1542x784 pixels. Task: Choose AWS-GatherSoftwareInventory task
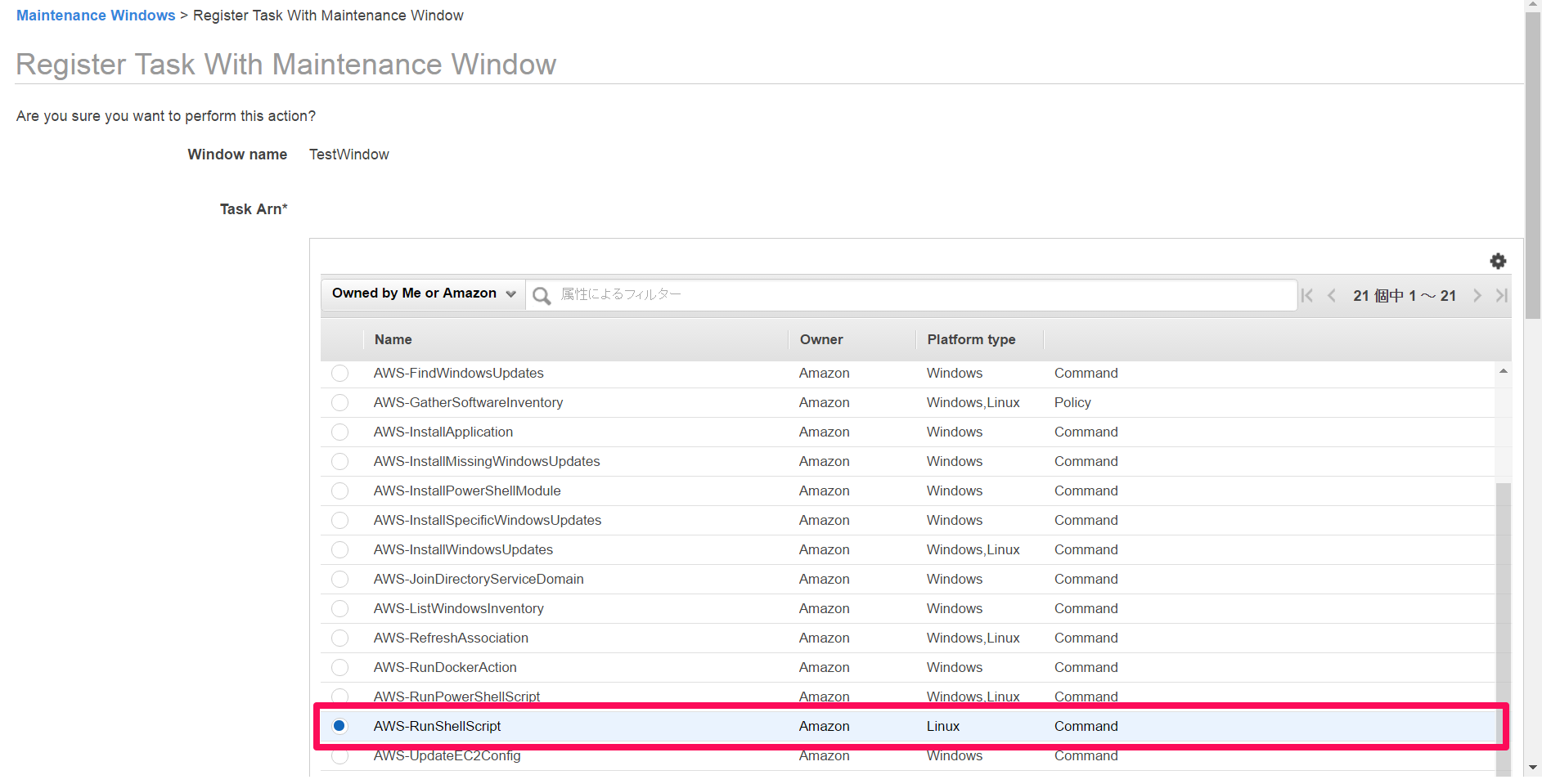[x=339, y=402]
